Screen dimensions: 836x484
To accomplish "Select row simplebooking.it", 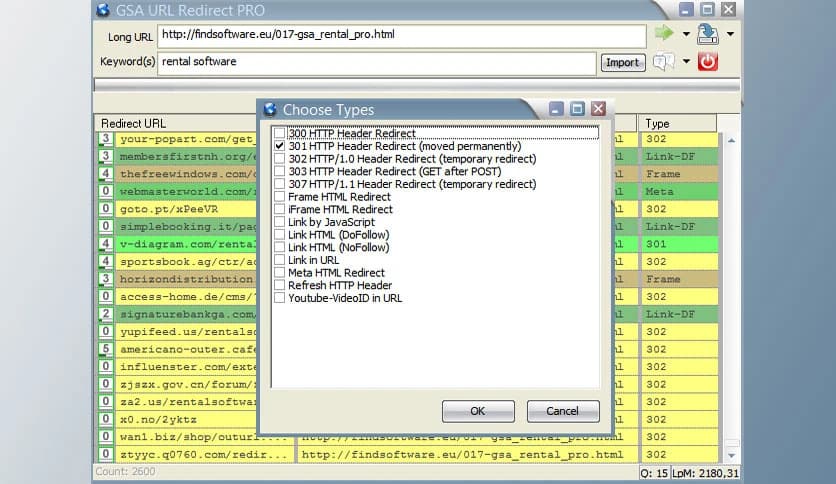I will pos(186,227).
